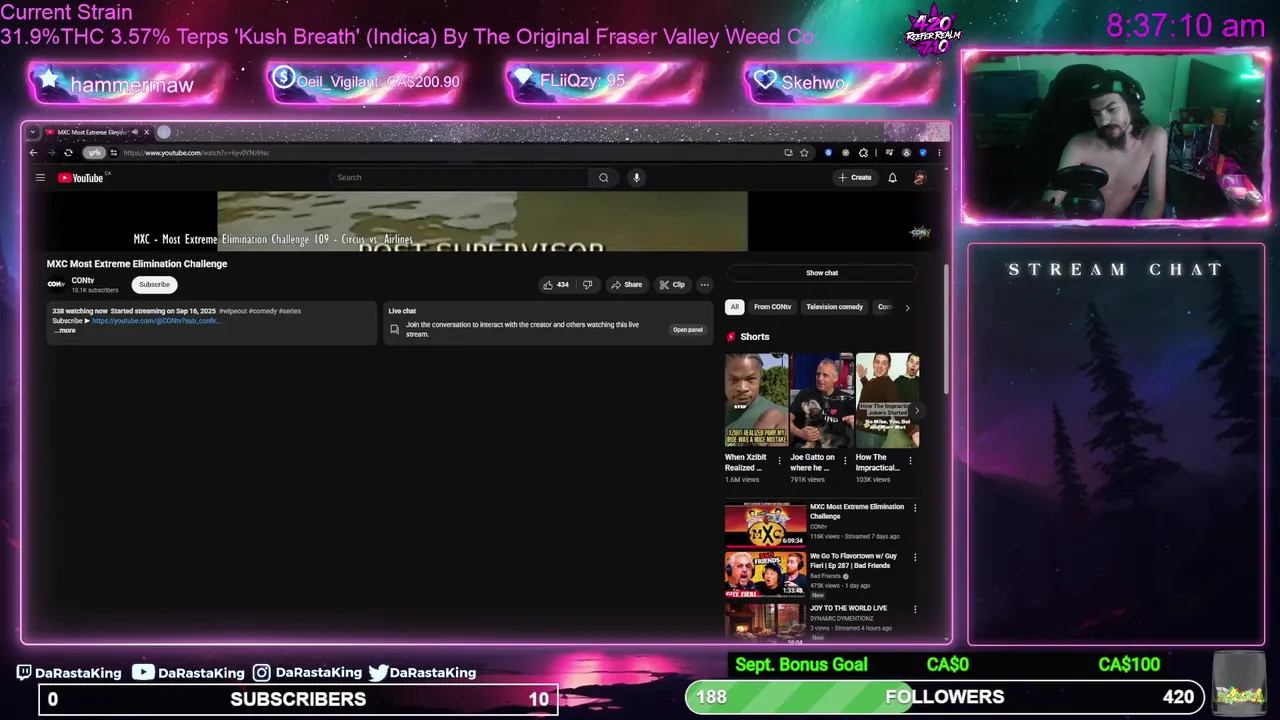Open the YouTube account avatar menu
The image size is (1280, 720).
pos(919,178)
